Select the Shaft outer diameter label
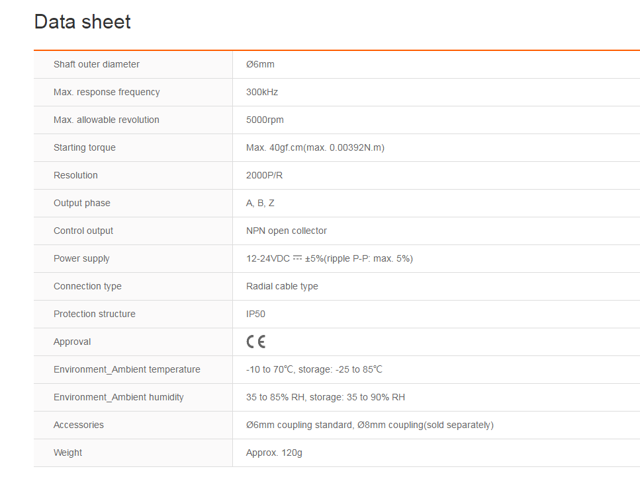640x480 pixels. click(x=96, y=64)
